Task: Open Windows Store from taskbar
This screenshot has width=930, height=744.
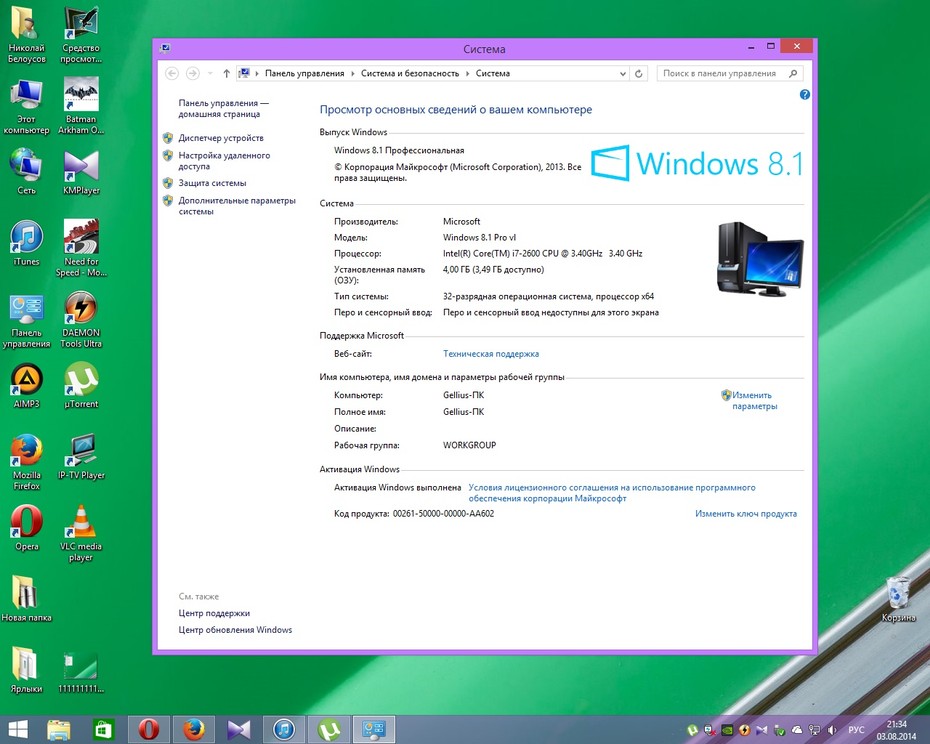Action: pos(104,729)
